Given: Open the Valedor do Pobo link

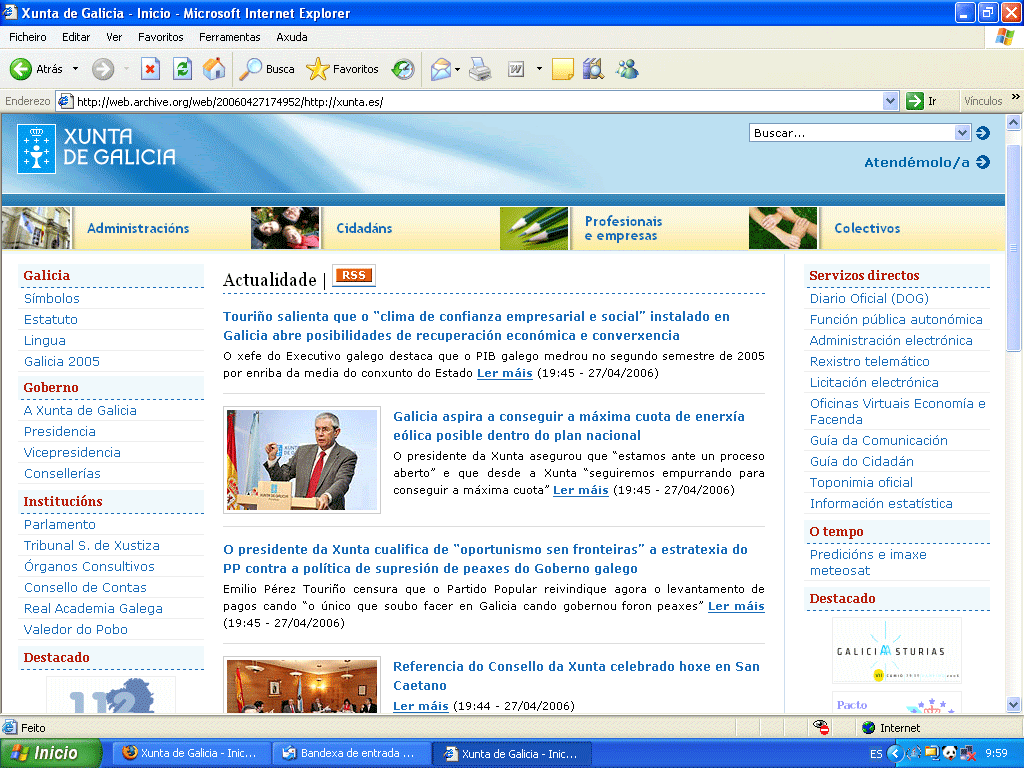Looking at the screenshot, I should pos(76,630).
